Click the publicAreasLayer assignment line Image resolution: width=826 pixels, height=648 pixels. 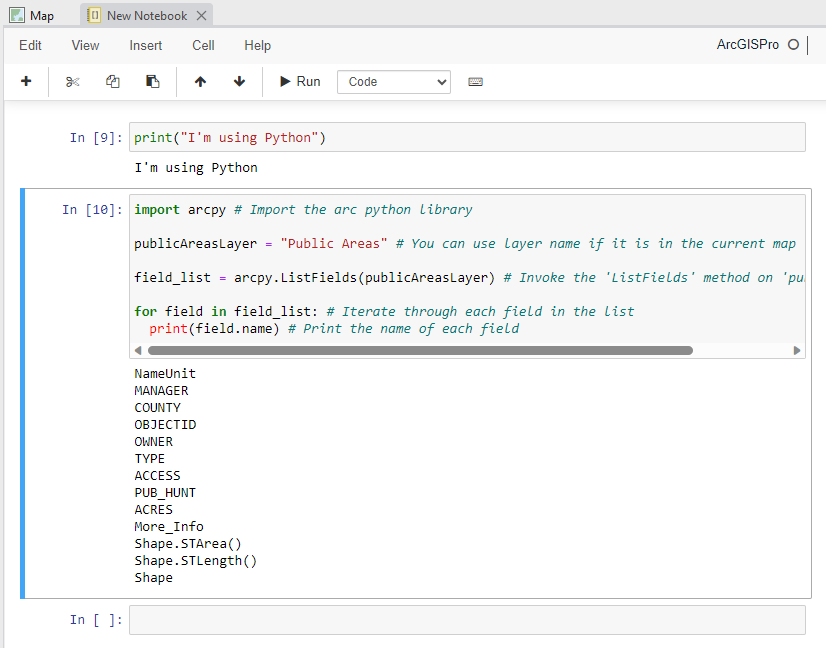pos(465,243)
